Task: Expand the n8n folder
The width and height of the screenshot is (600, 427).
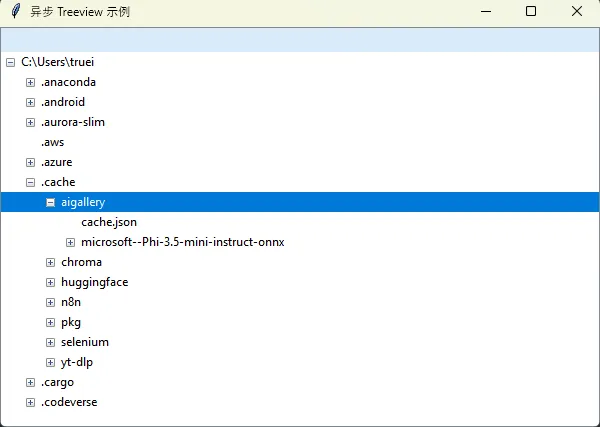Action: pyautogui.click(x=50, y=302)
